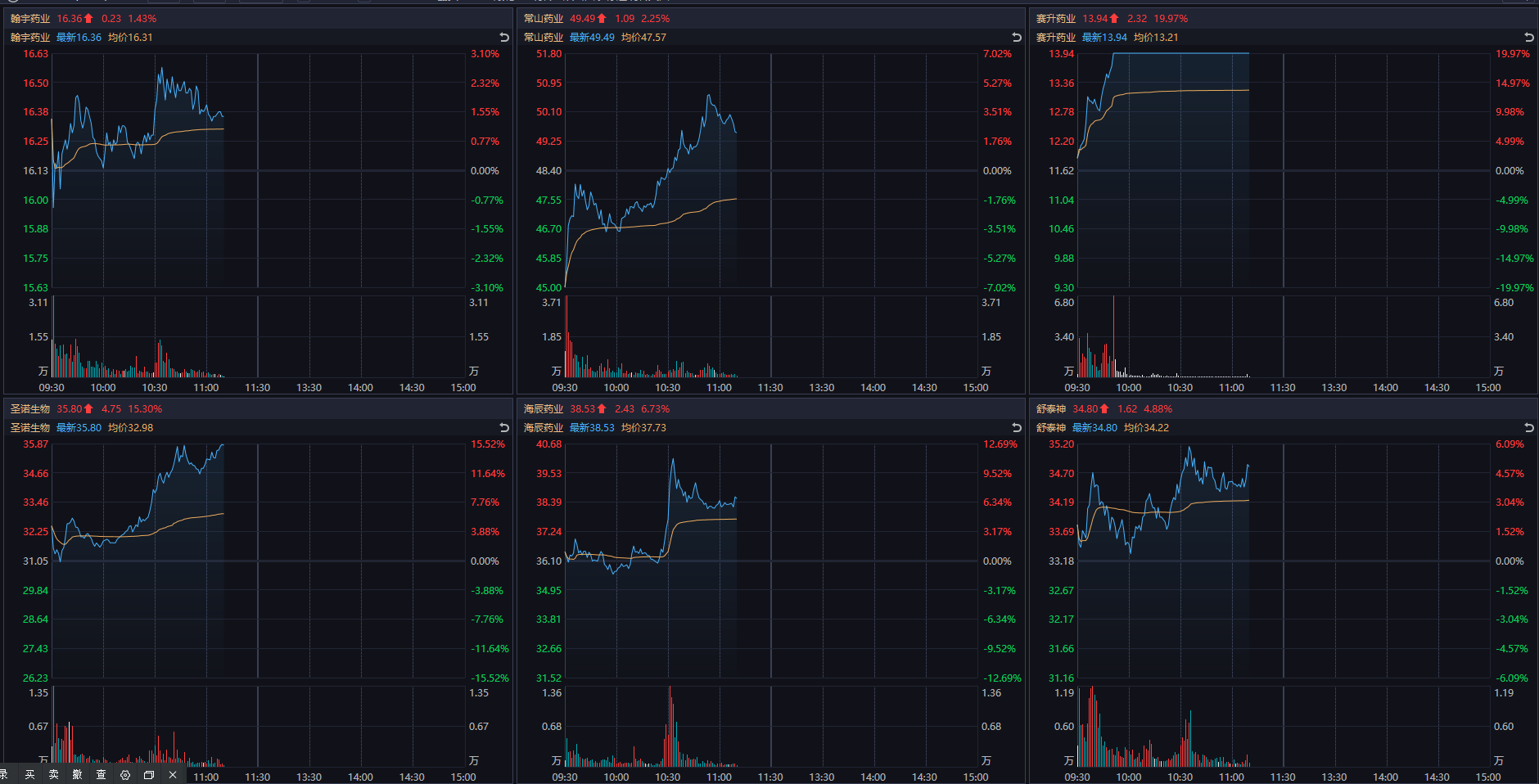This screenshot has width=1539, height=784.
Task: Close the floating trade toolbar
Action: tap(173, 774)
